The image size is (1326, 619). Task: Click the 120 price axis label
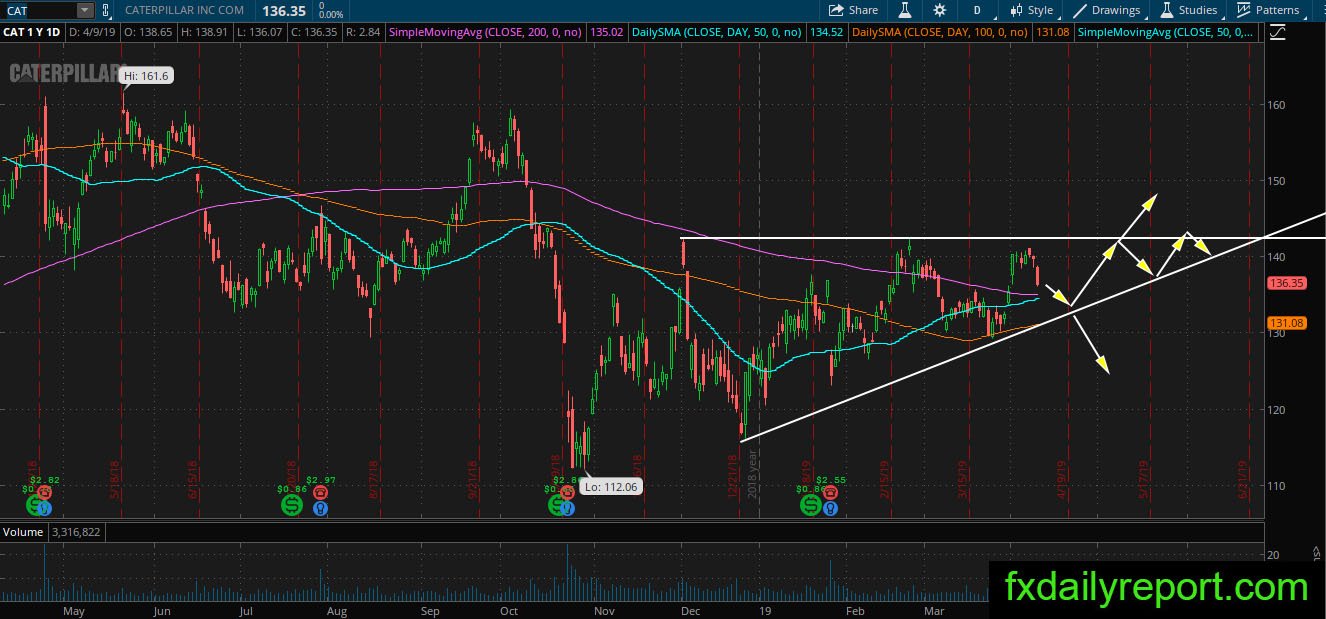1277,409
